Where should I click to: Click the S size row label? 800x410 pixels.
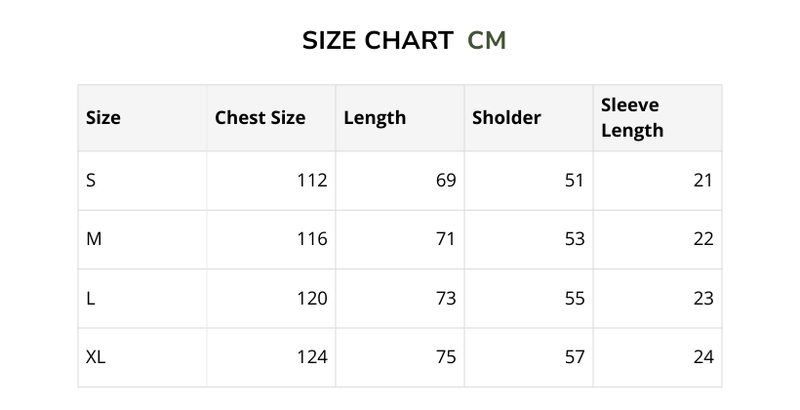92,181
